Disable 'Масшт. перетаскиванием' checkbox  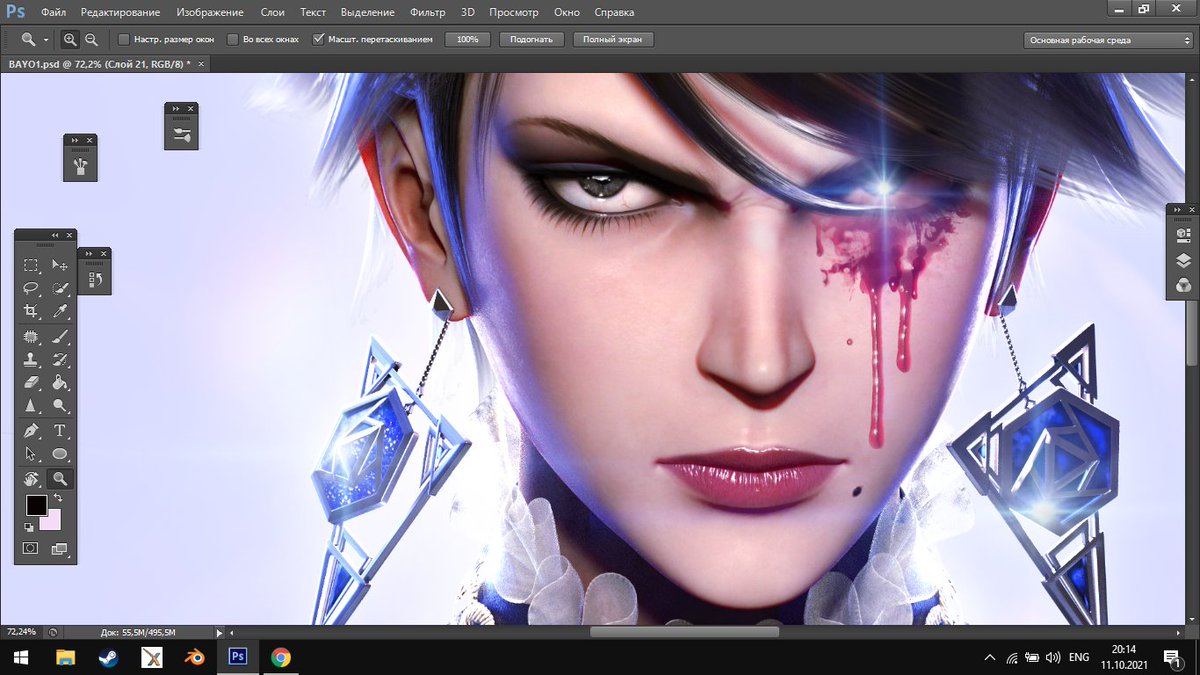[319, 40]
